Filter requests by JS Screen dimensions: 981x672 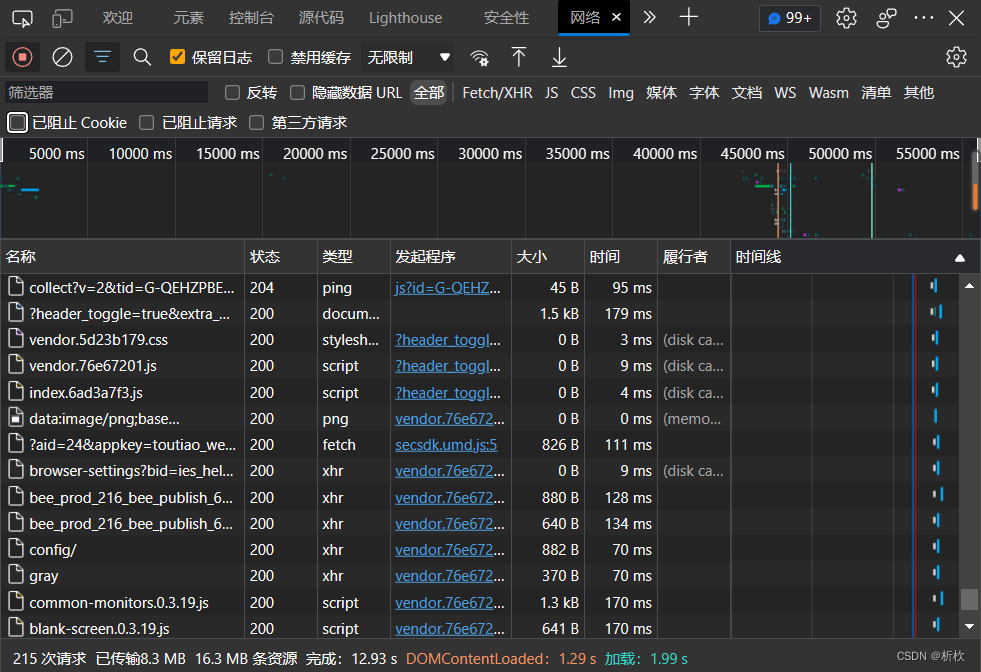coord(551,93)
